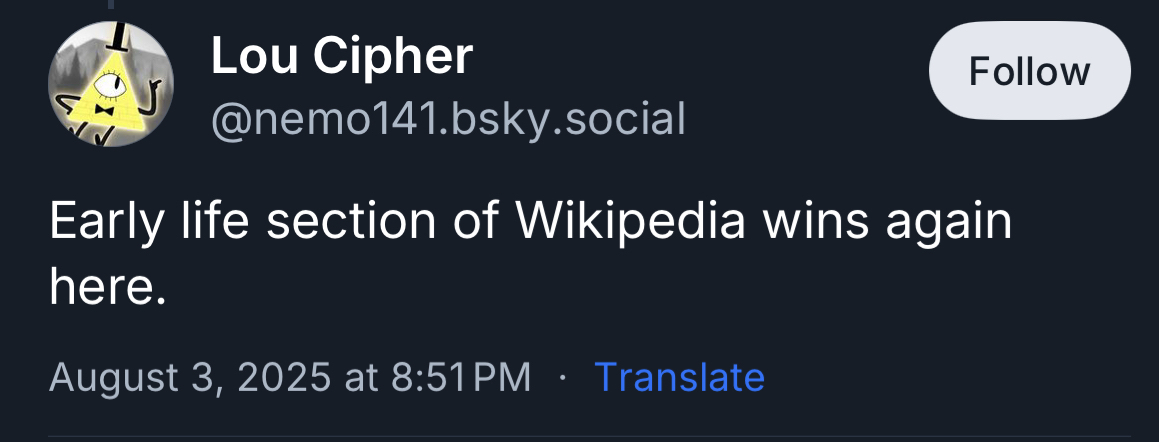Click the black top hat in avatar

[117, 36]
